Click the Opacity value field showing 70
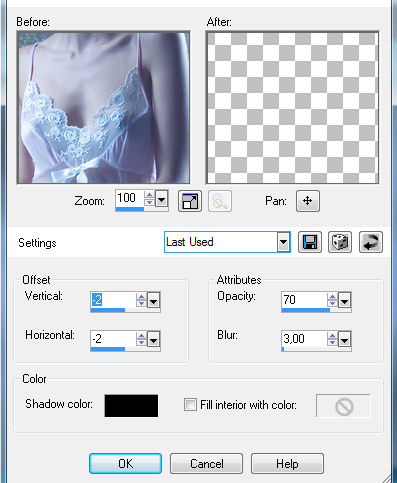Viewport: 397px width, 483px height. pyautogui.click(x=304, y=300)
